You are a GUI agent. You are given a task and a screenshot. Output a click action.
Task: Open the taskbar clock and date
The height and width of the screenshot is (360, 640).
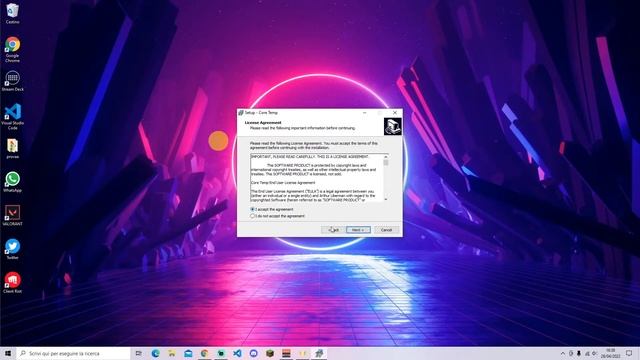[611, 353]
